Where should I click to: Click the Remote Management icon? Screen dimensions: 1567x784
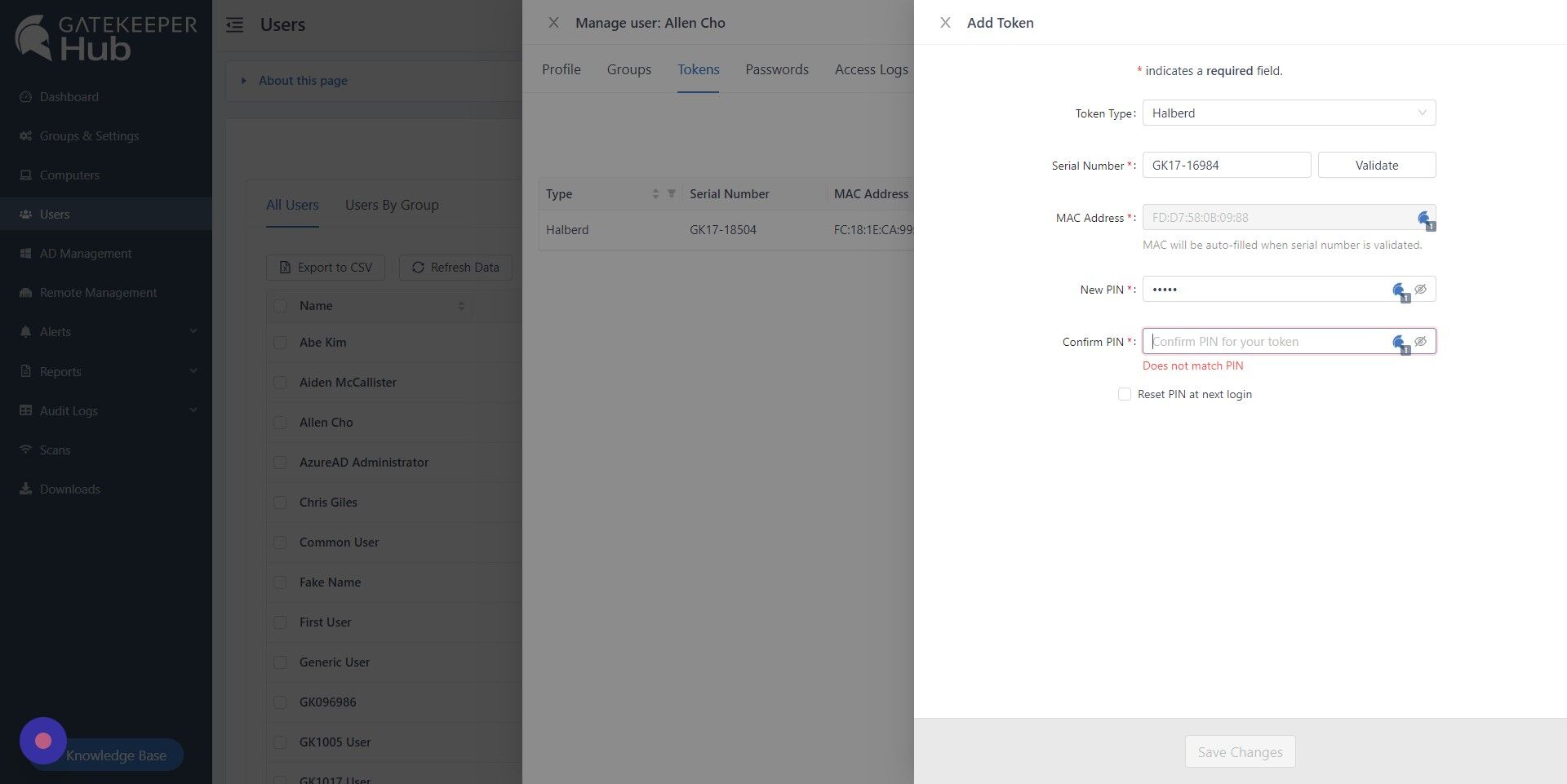coord(25,293)
